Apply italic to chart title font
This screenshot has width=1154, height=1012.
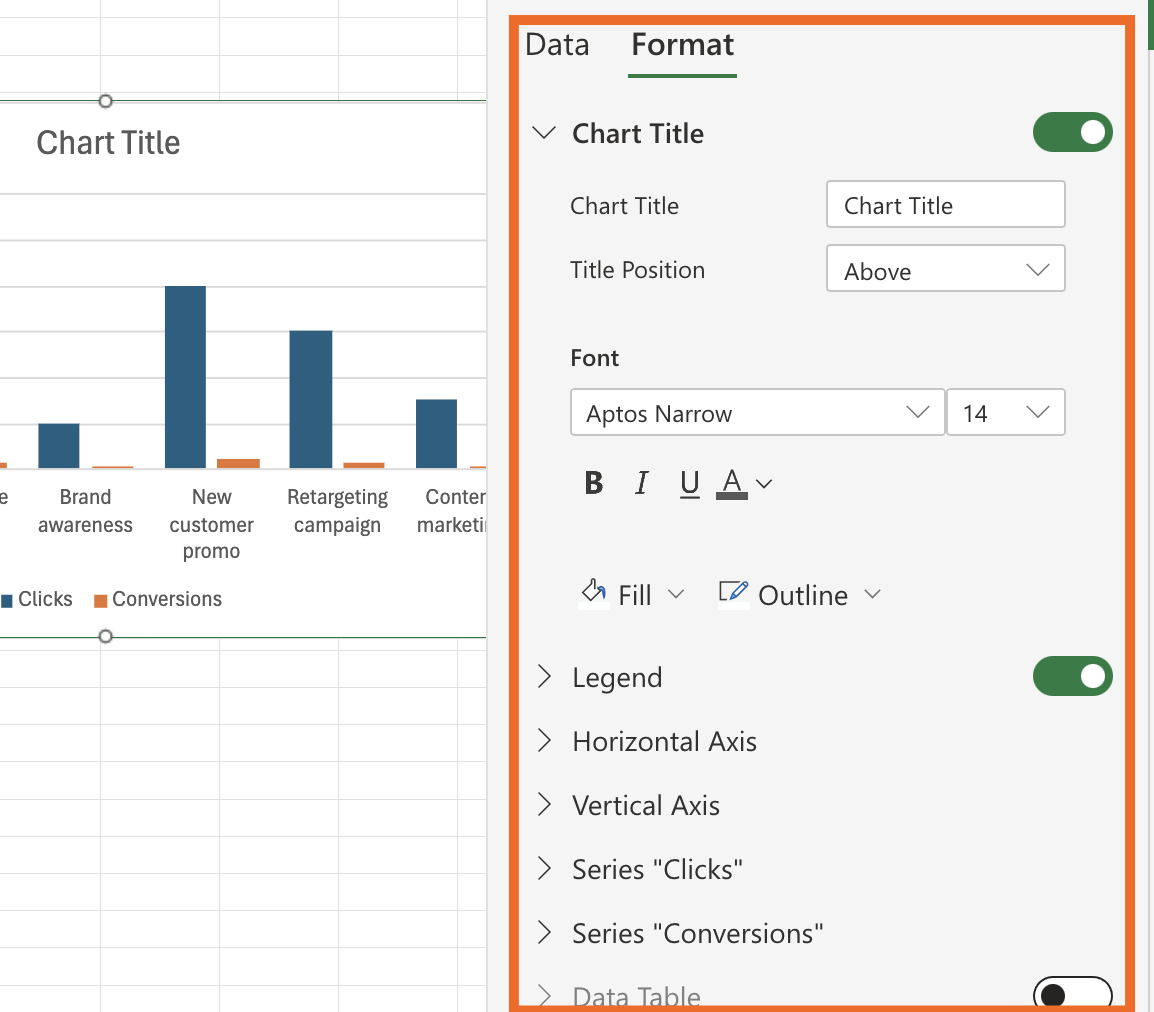click(x=641, y=484)
